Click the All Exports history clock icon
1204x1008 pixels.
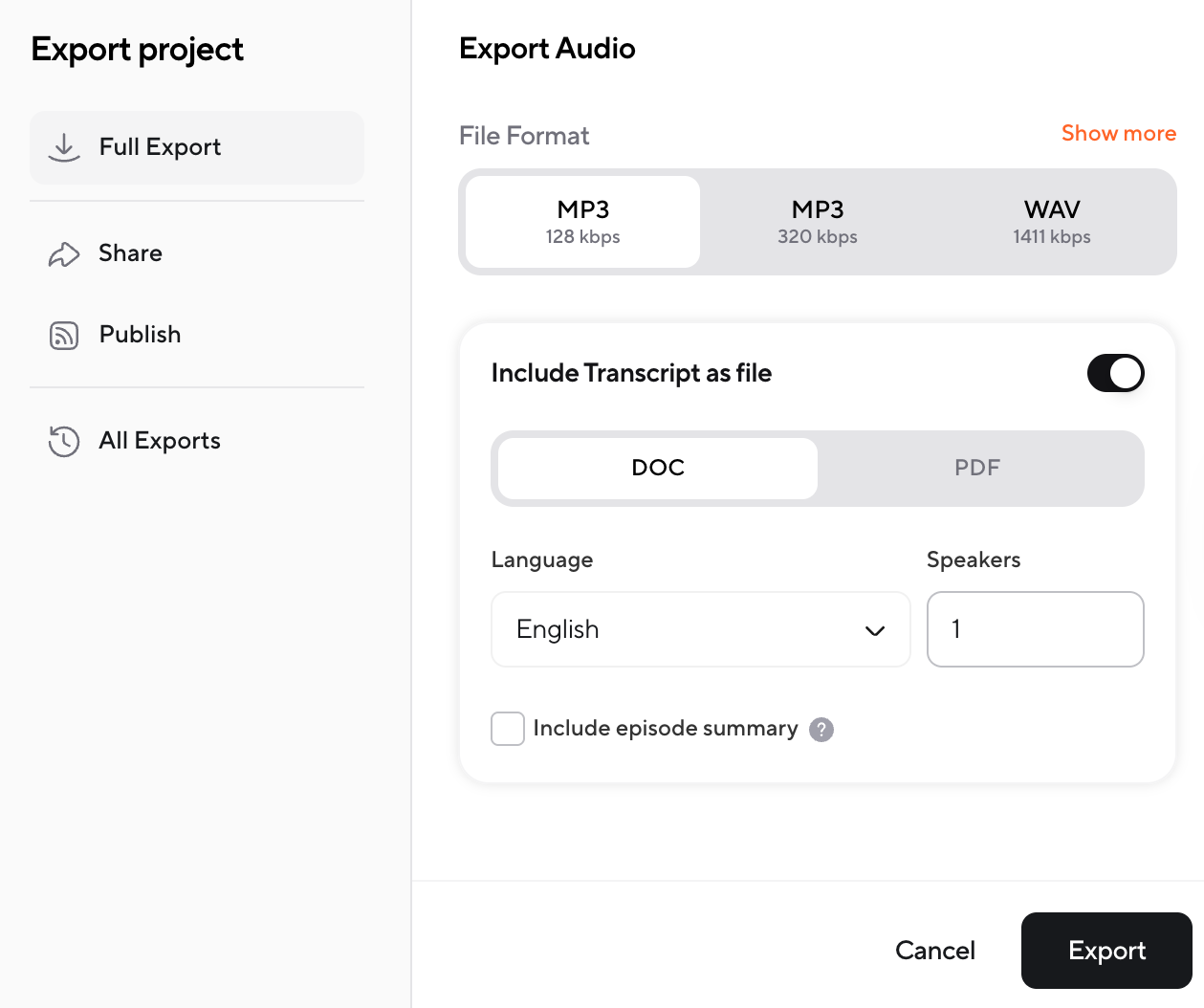[64, 441]
